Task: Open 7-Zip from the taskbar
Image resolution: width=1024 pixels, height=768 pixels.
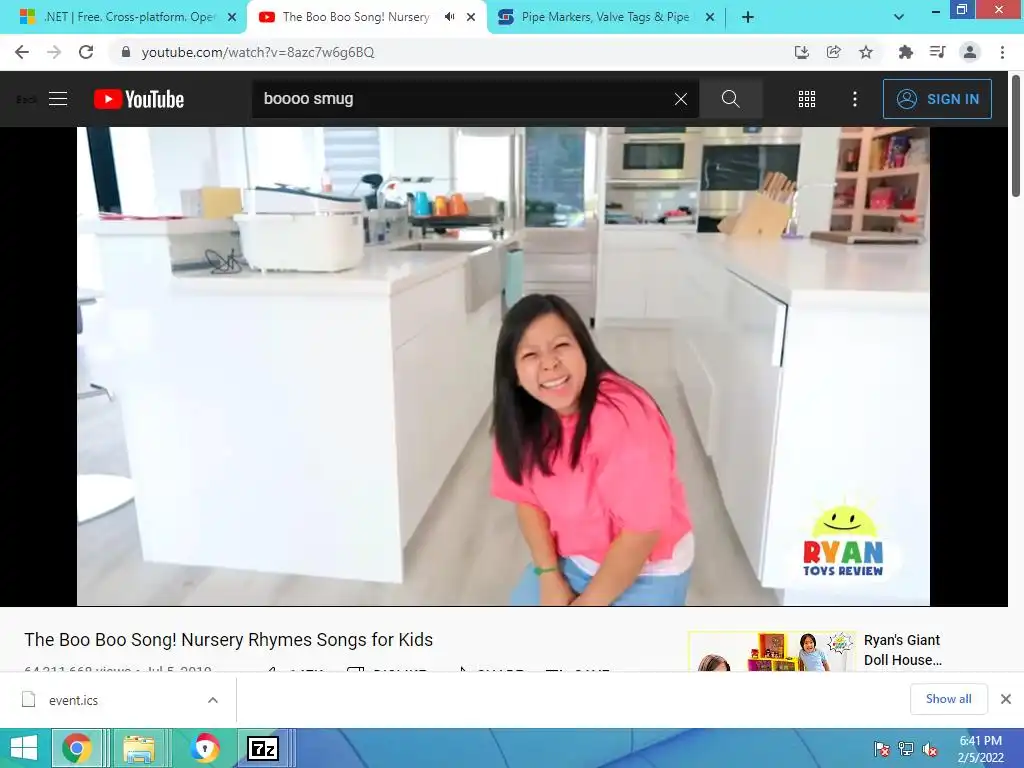Action: [263, 748]
